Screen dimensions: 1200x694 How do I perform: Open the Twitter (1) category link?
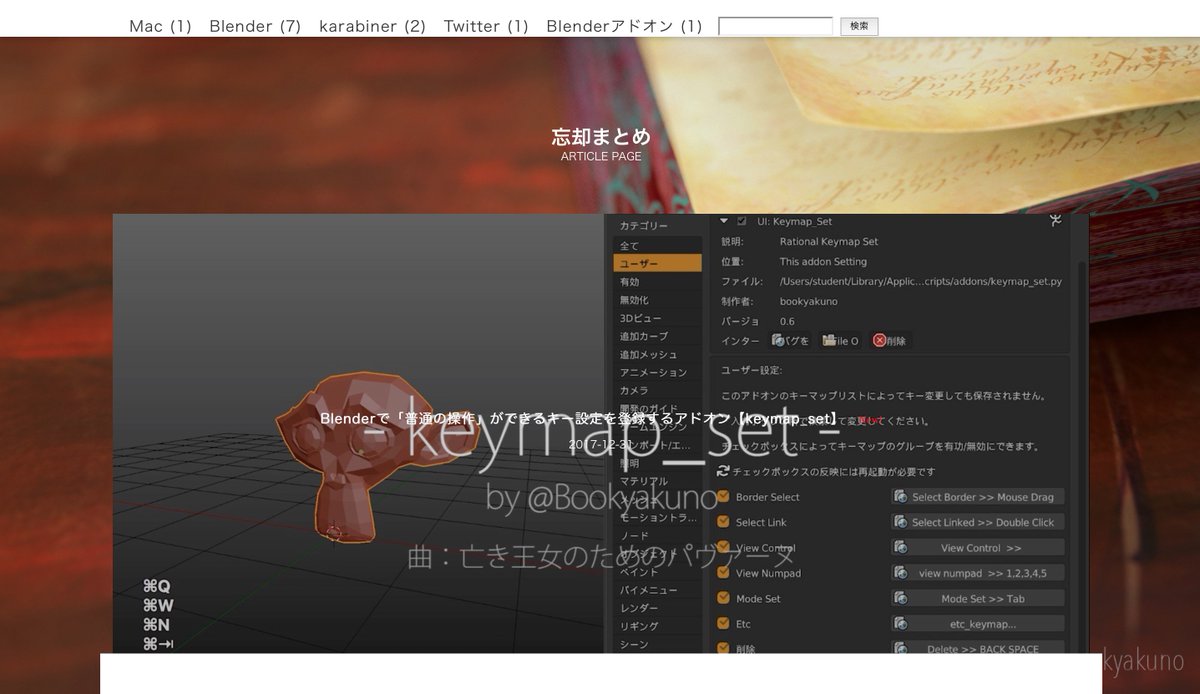point(486,26)
